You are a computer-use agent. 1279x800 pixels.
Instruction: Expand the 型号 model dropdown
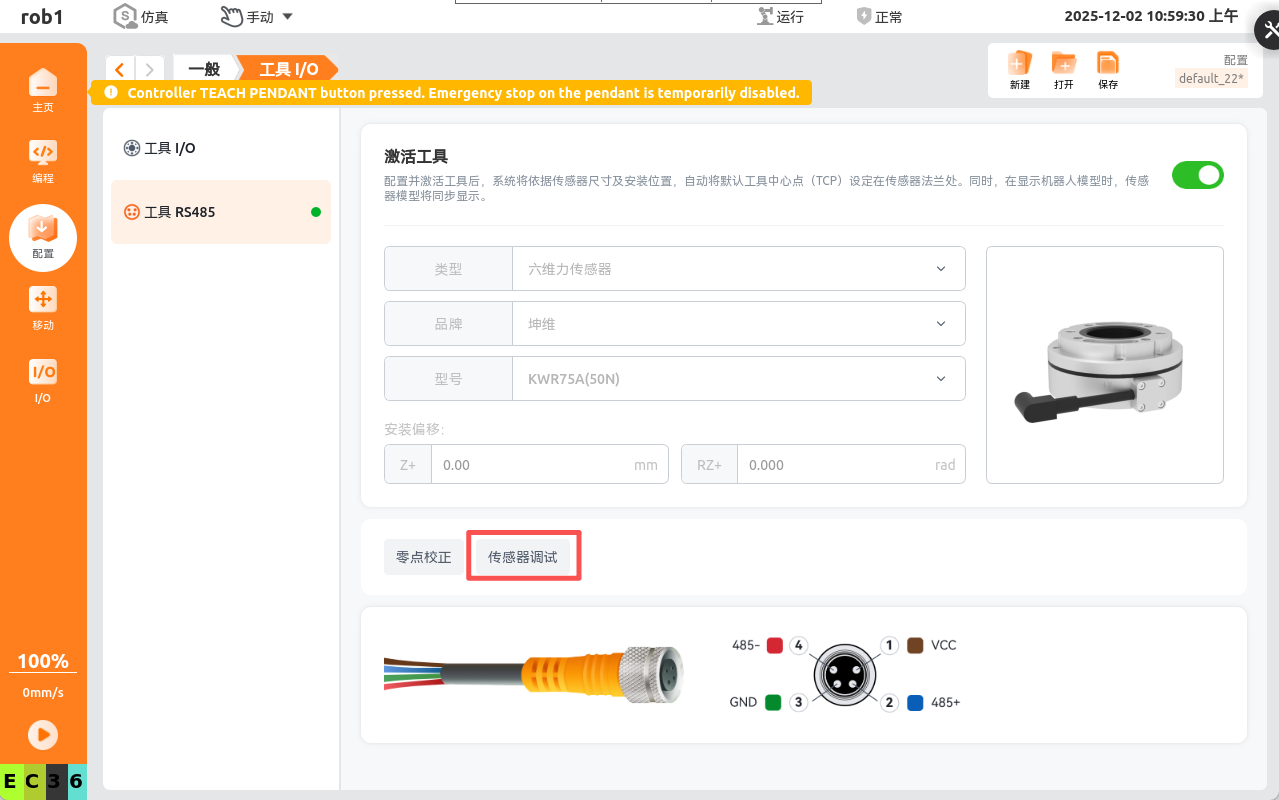point(738,379)
